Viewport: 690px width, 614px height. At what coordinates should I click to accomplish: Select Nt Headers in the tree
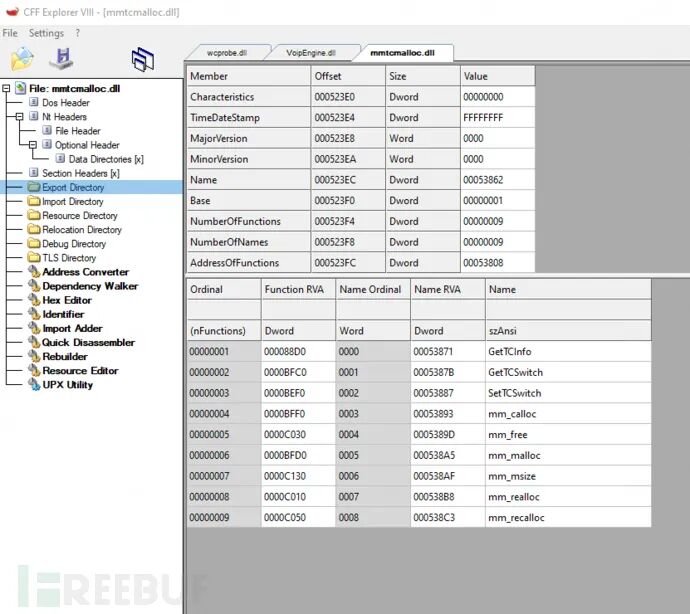click(x=64, y=117)
